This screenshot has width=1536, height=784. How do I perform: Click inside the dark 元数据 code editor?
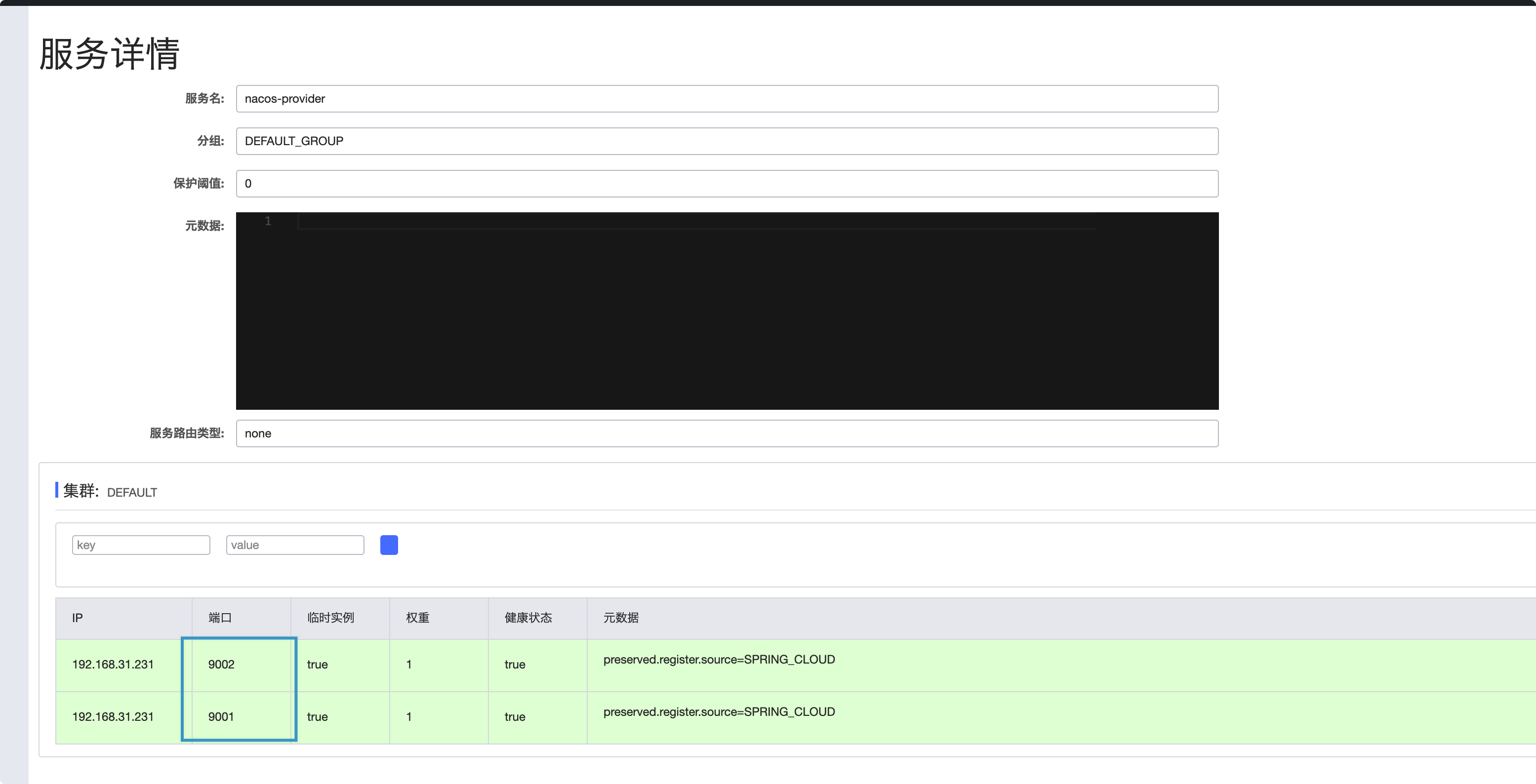pos(726,310)
